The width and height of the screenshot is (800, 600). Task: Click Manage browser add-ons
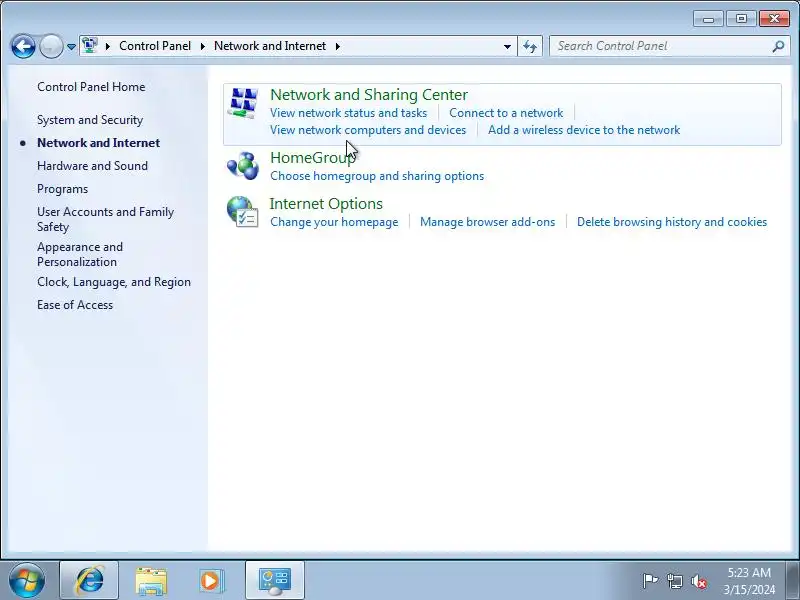point(487,222)
